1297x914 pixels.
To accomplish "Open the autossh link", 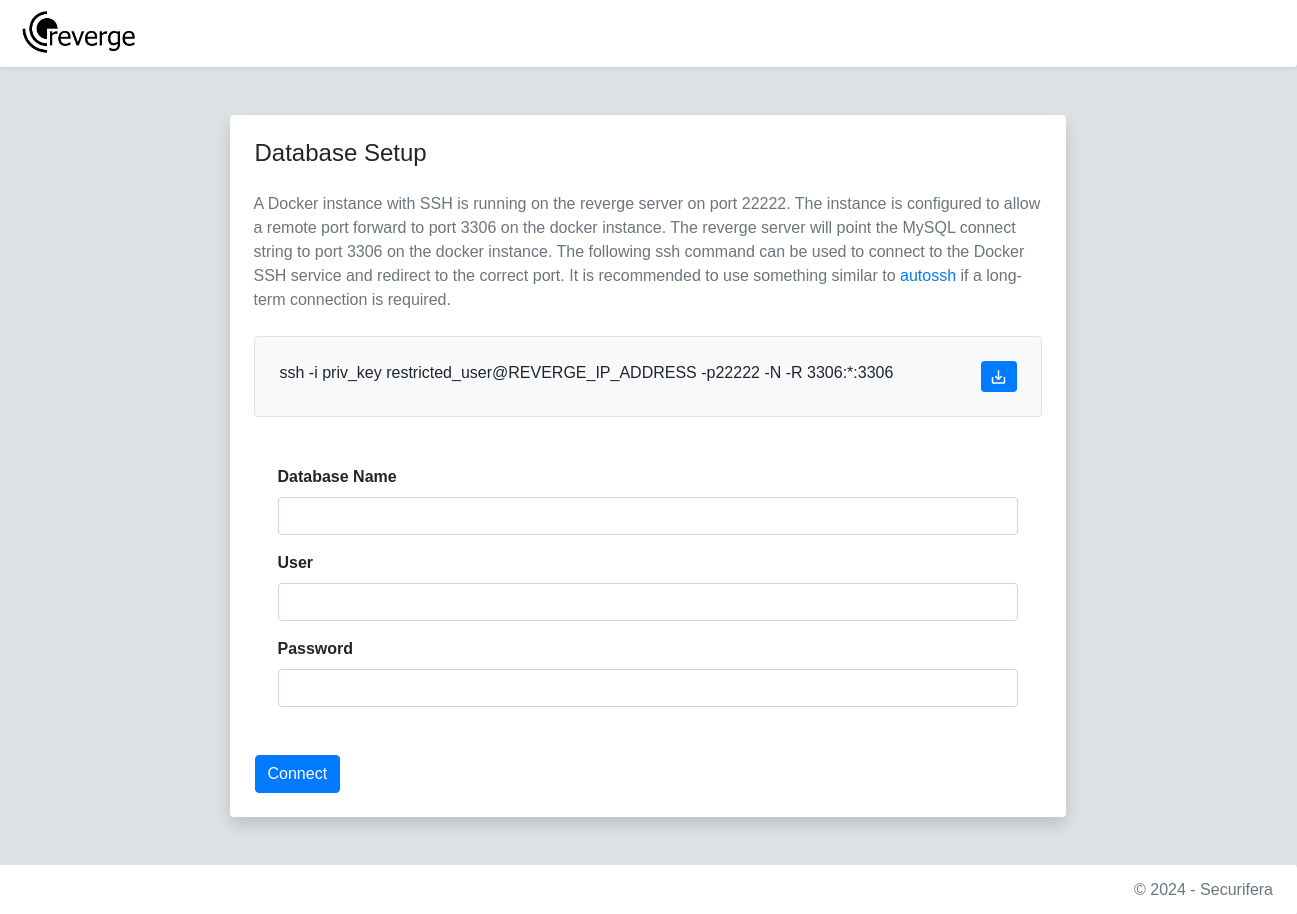I will point(928,275).
